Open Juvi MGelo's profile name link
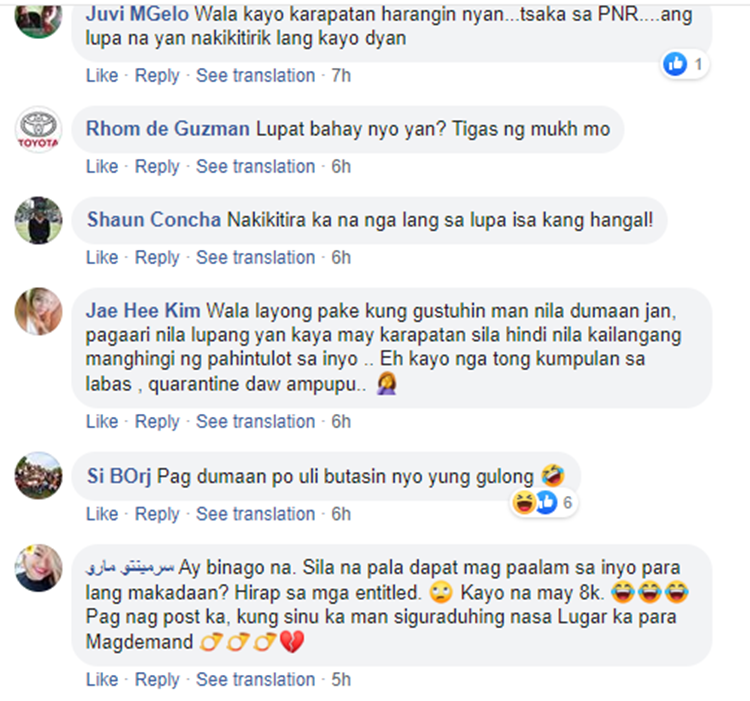The width and height of the screenshot is (750, 701). [137, 14]
